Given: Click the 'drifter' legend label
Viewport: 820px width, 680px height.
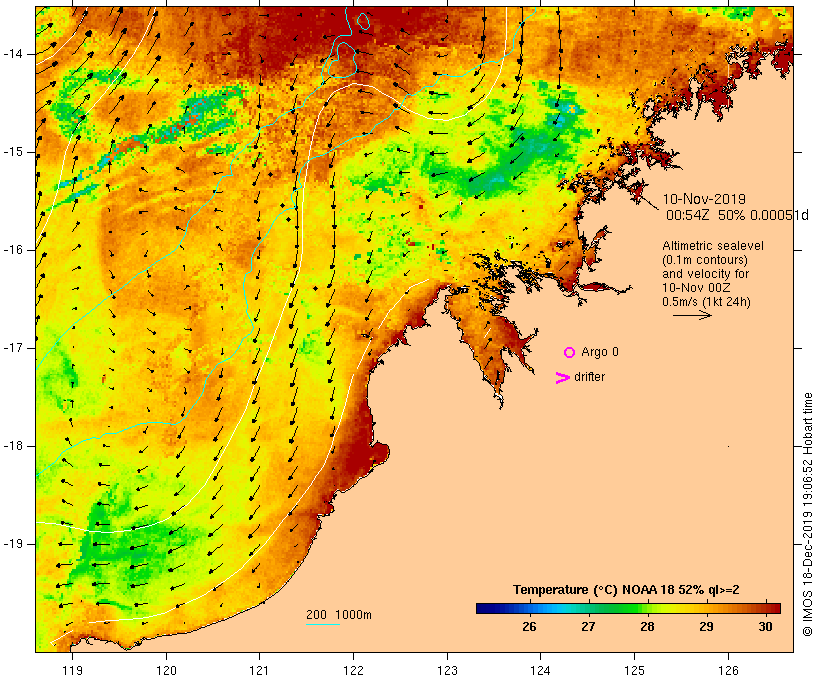Looking at the screenshot, I should 589,377.
